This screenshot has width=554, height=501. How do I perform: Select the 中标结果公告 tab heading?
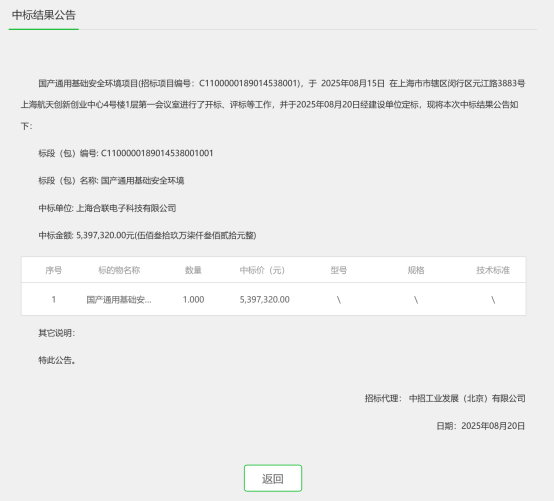[44, 15]
